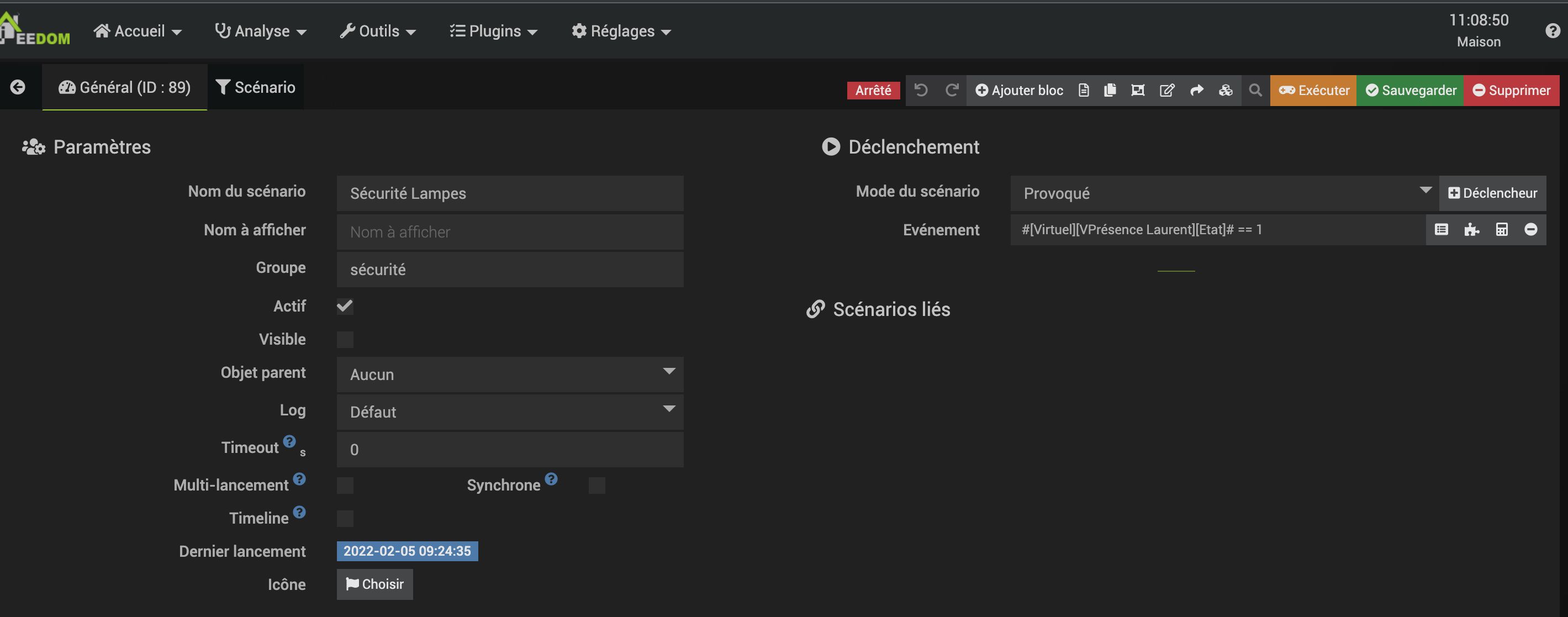Open the Log level dropdown
Screen dimensions: 1568x617
[509, 412]
